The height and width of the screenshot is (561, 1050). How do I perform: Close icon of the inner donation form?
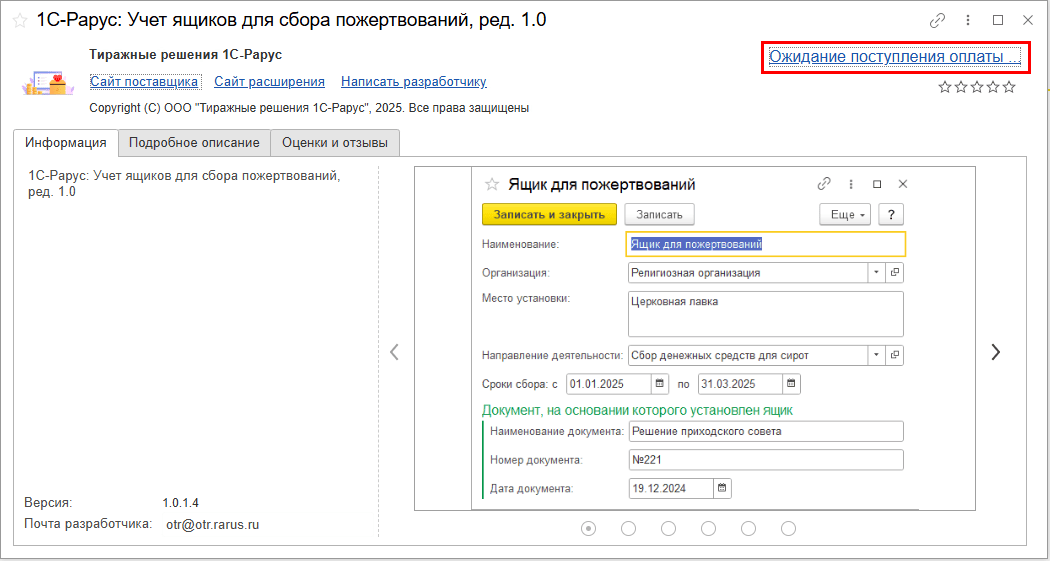pyautogui.click(x=903, y=184)
